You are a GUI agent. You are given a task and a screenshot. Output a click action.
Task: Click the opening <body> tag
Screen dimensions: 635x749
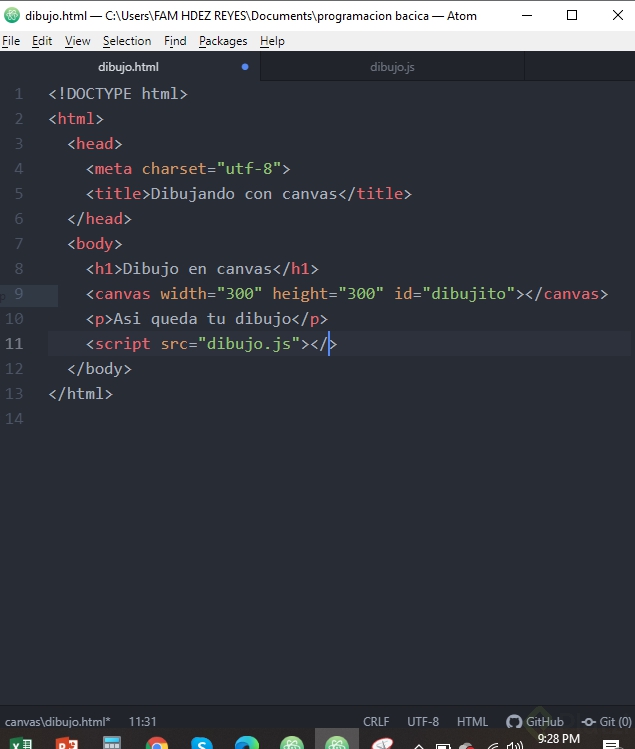95,244
